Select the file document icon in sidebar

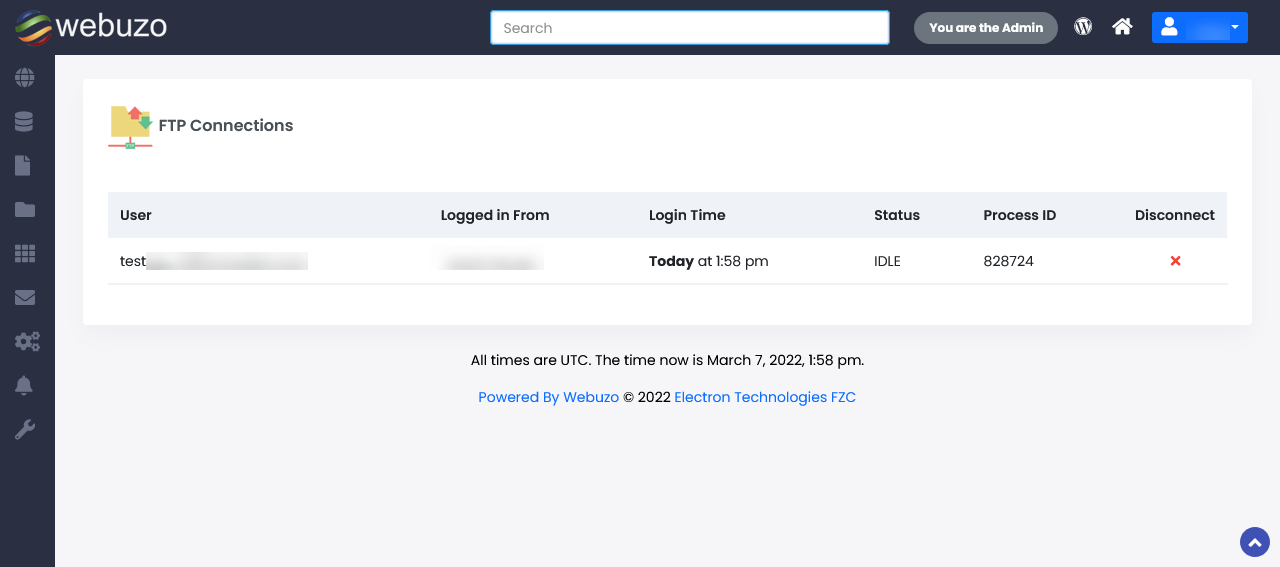click(24, 166)
